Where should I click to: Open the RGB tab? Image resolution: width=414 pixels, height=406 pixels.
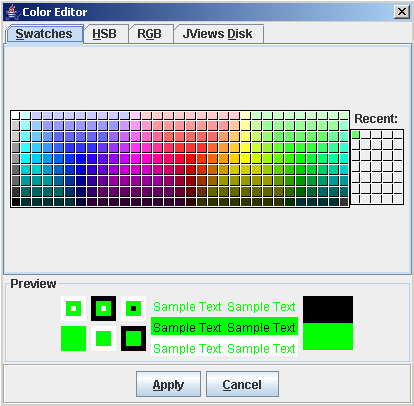click(x=150, y=34)
